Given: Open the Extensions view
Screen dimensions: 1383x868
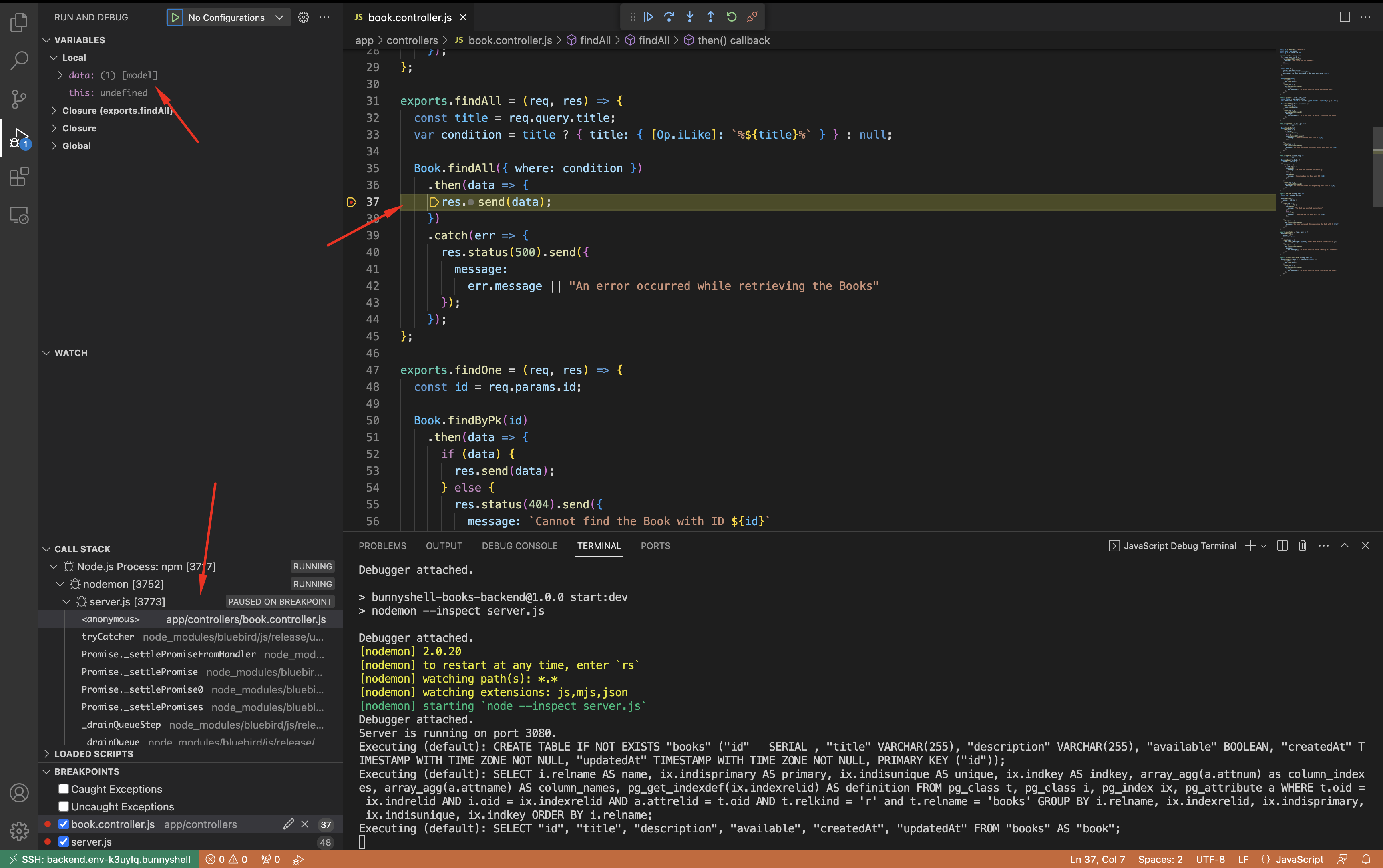Looking at the screenshot, I should pos(19,176).
